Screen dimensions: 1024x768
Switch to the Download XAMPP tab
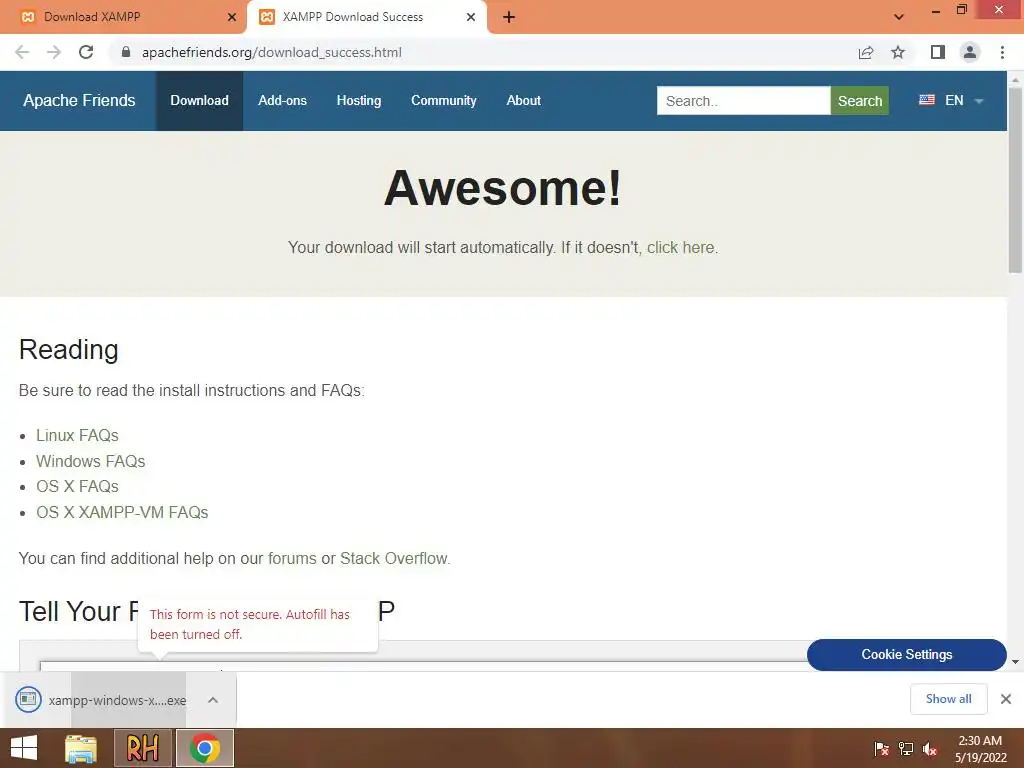(x=123, y=18)
